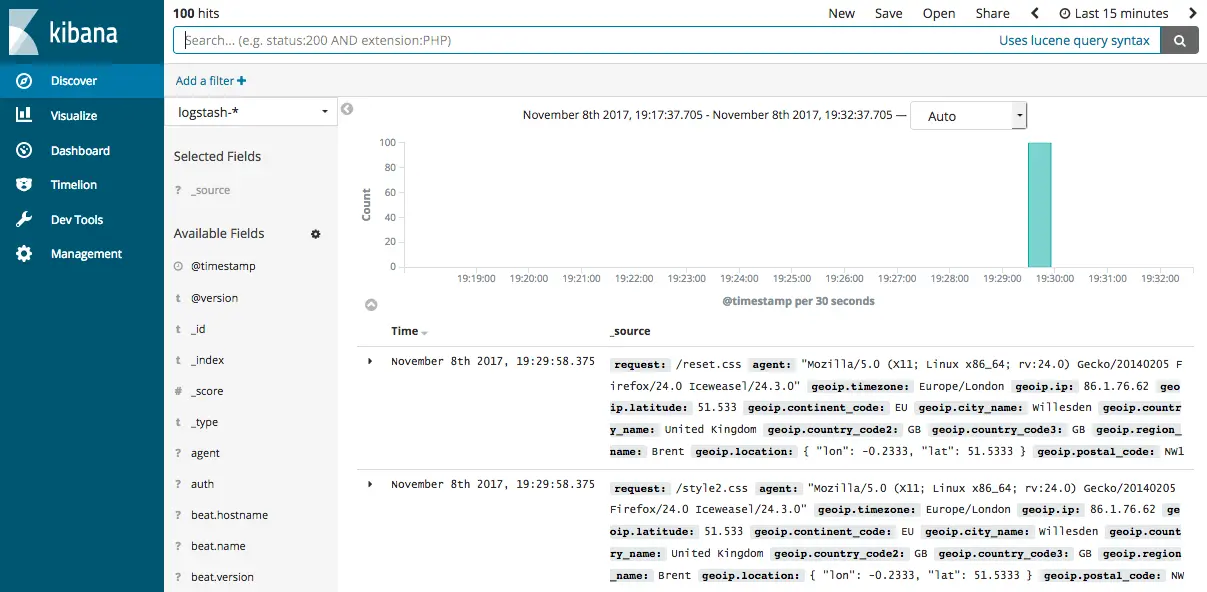
Task: Click the Time column header
Action: (405, 331)
